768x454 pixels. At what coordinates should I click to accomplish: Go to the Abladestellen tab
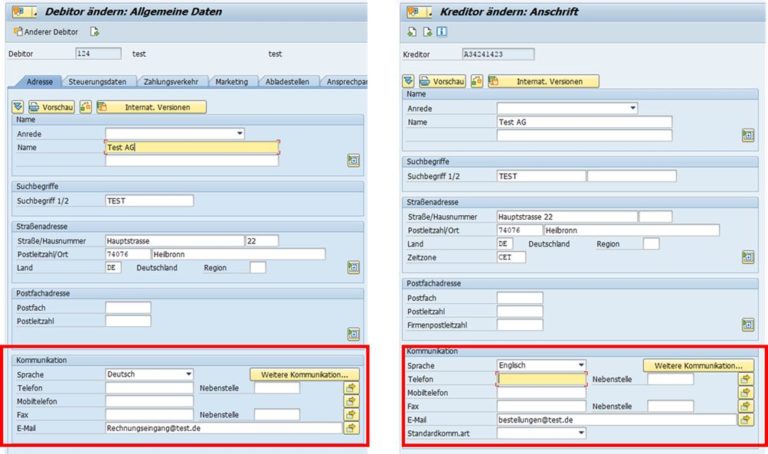pyautogui.click(x=288, y=82)
